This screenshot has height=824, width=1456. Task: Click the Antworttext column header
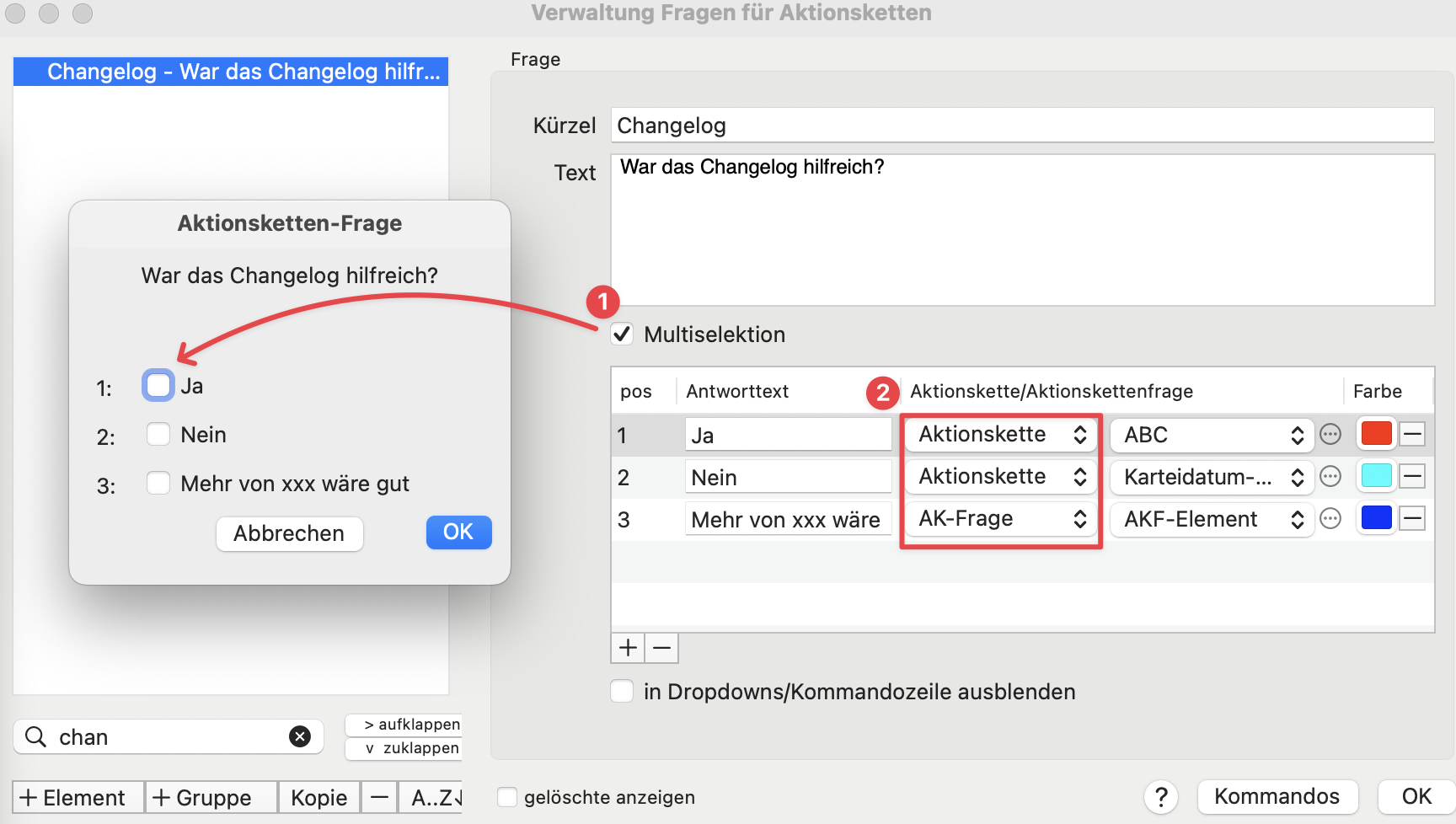click(x=737, y=391)
